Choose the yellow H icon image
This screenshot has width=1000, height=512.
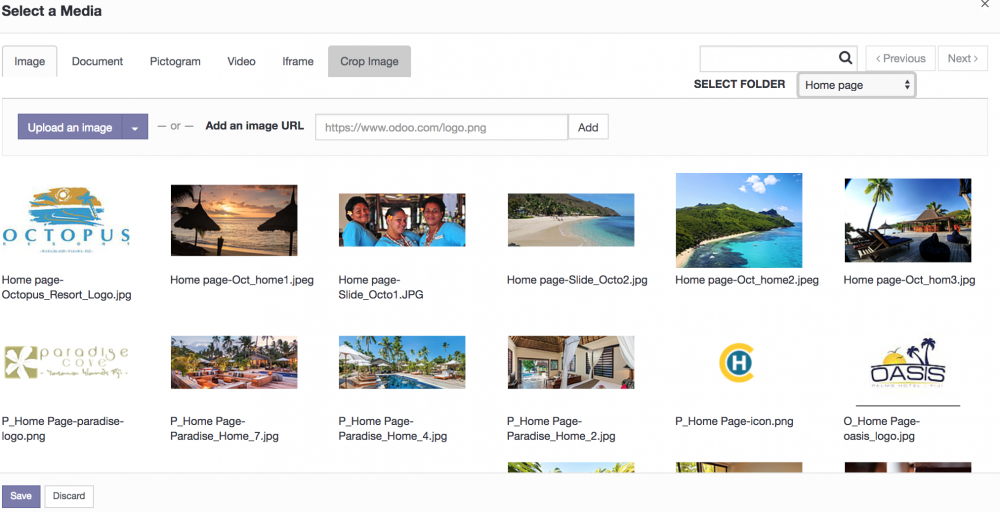[737, 362]
